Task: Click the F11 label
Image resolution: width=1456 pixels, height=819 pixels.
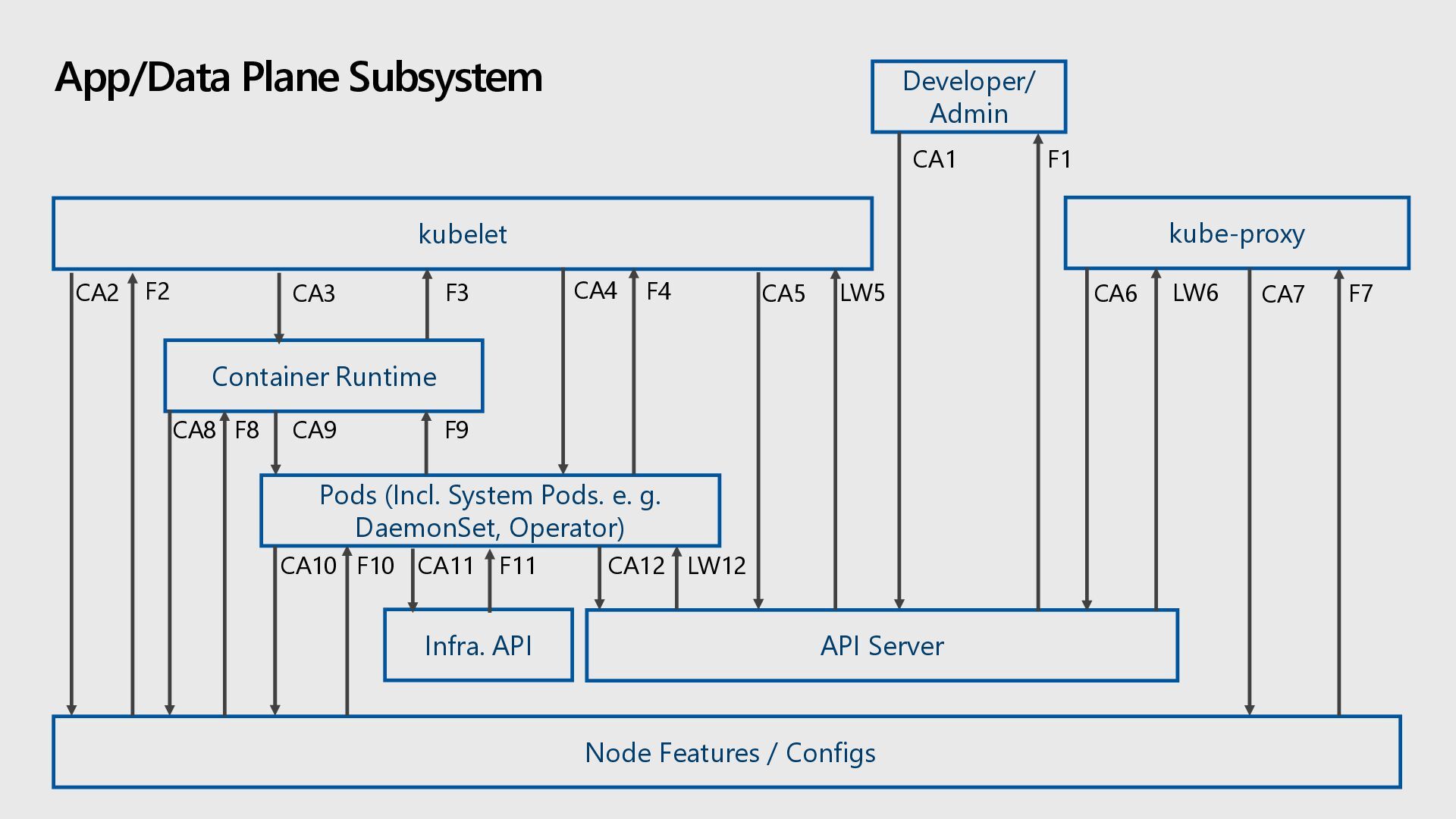Action: click(x=518, y=566)
